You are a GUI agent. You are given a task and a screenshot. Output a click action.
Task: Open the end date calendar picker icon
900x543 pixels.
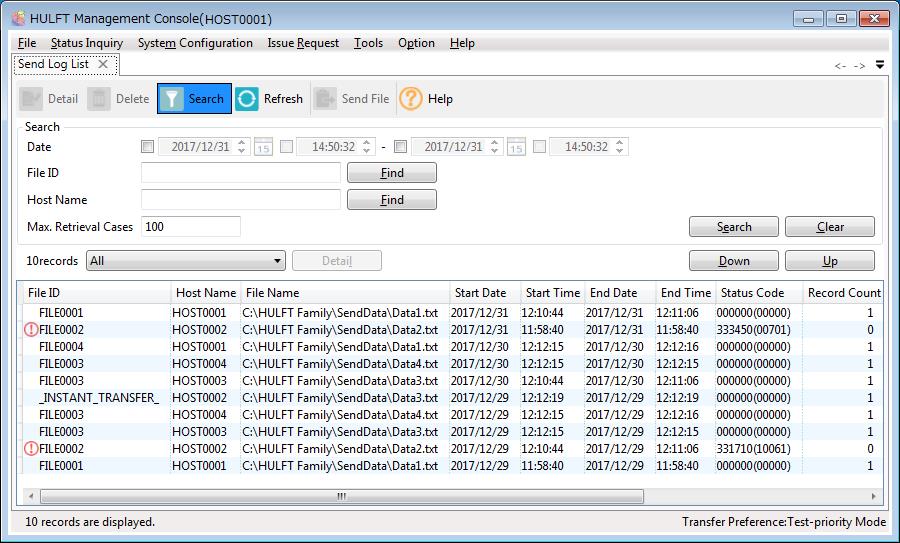point(516,147)
